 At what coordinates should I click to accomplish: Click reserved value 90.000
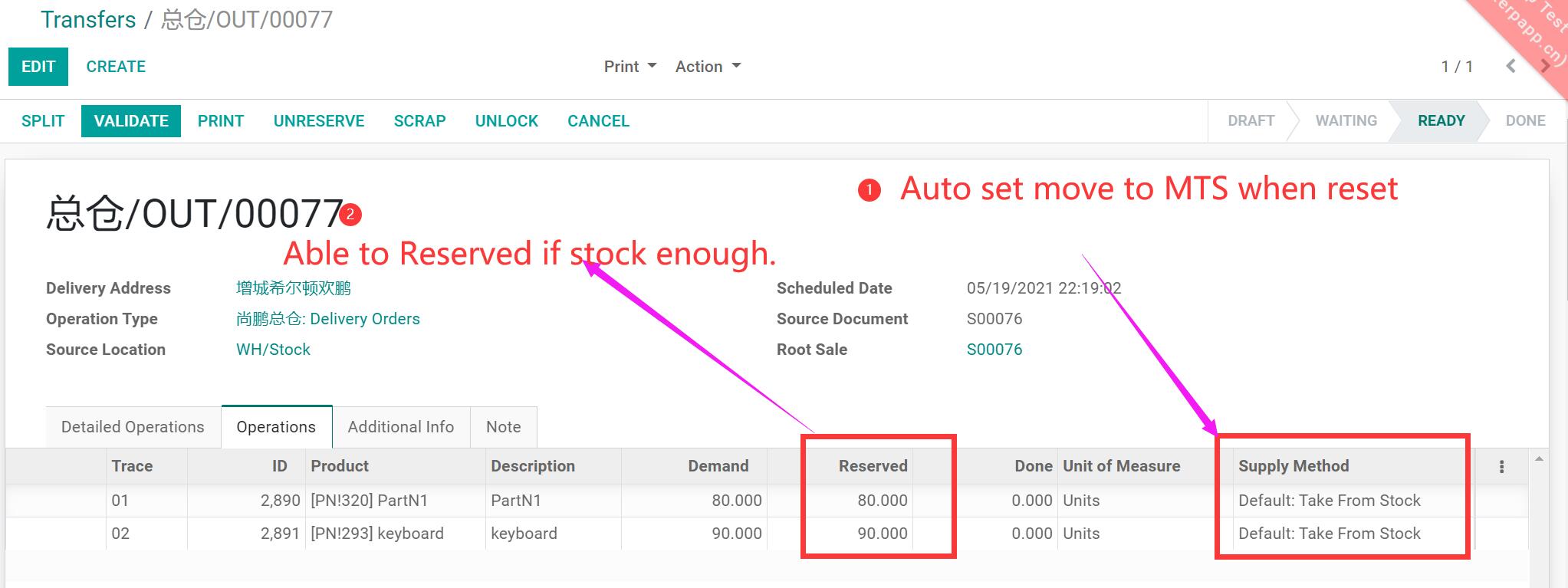(x=883, y=534)
